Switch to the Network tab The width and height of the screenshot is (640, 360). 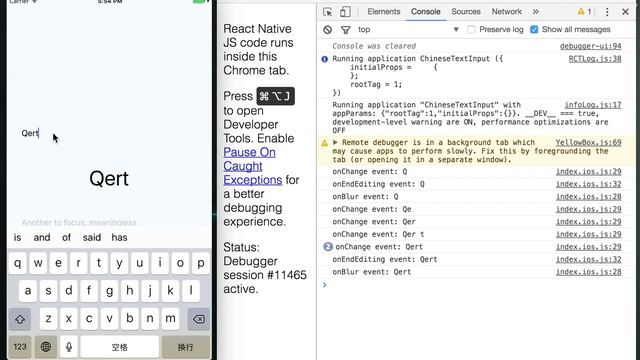[507, 12]
